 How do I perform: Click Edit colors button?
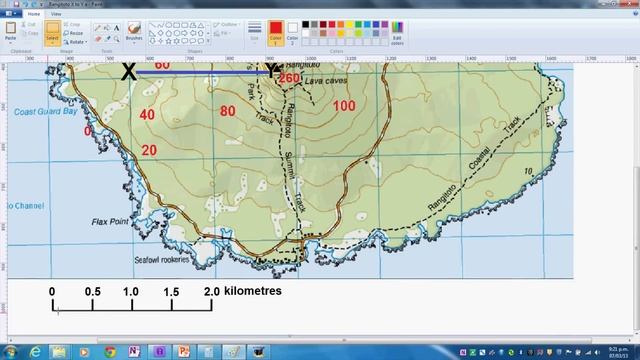[x=397, y=33]
